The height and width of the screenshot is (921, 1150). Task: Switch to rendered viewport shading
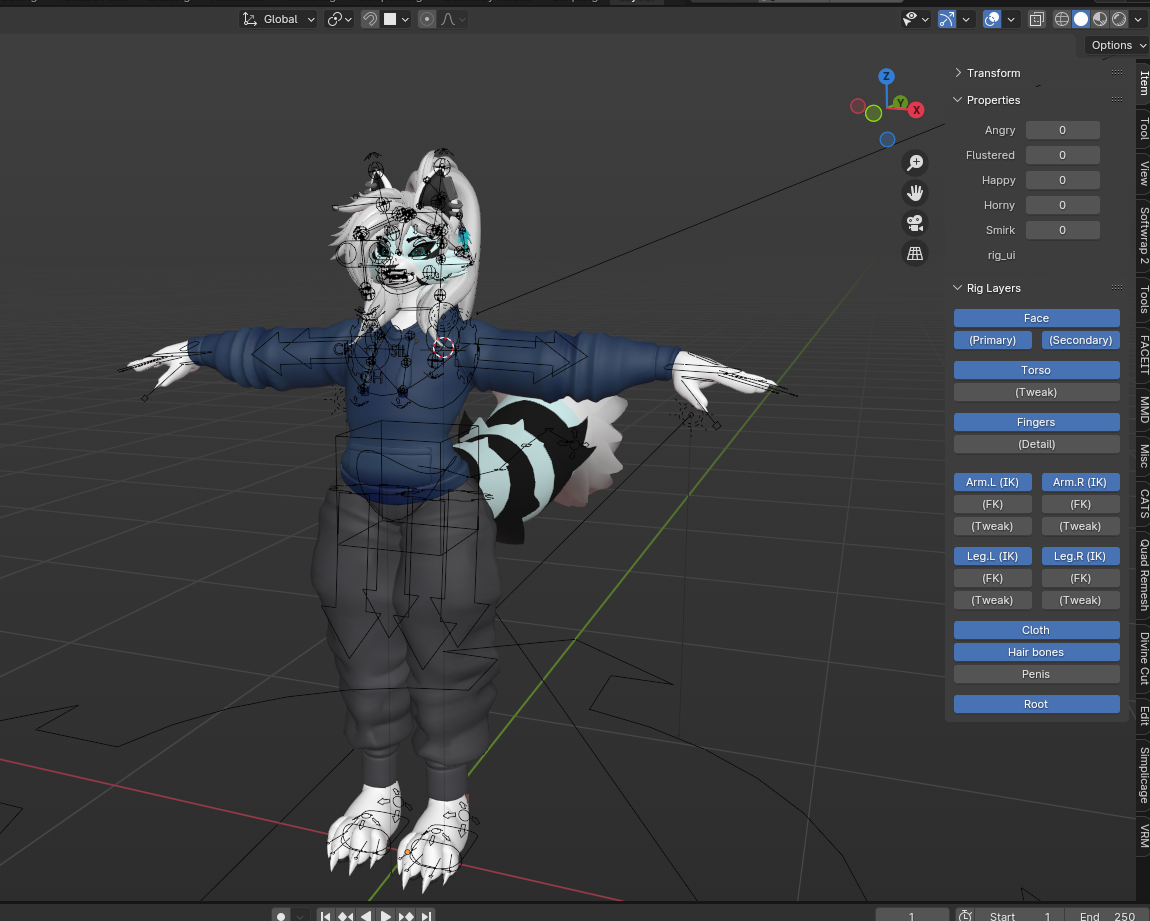(1118, 19)
